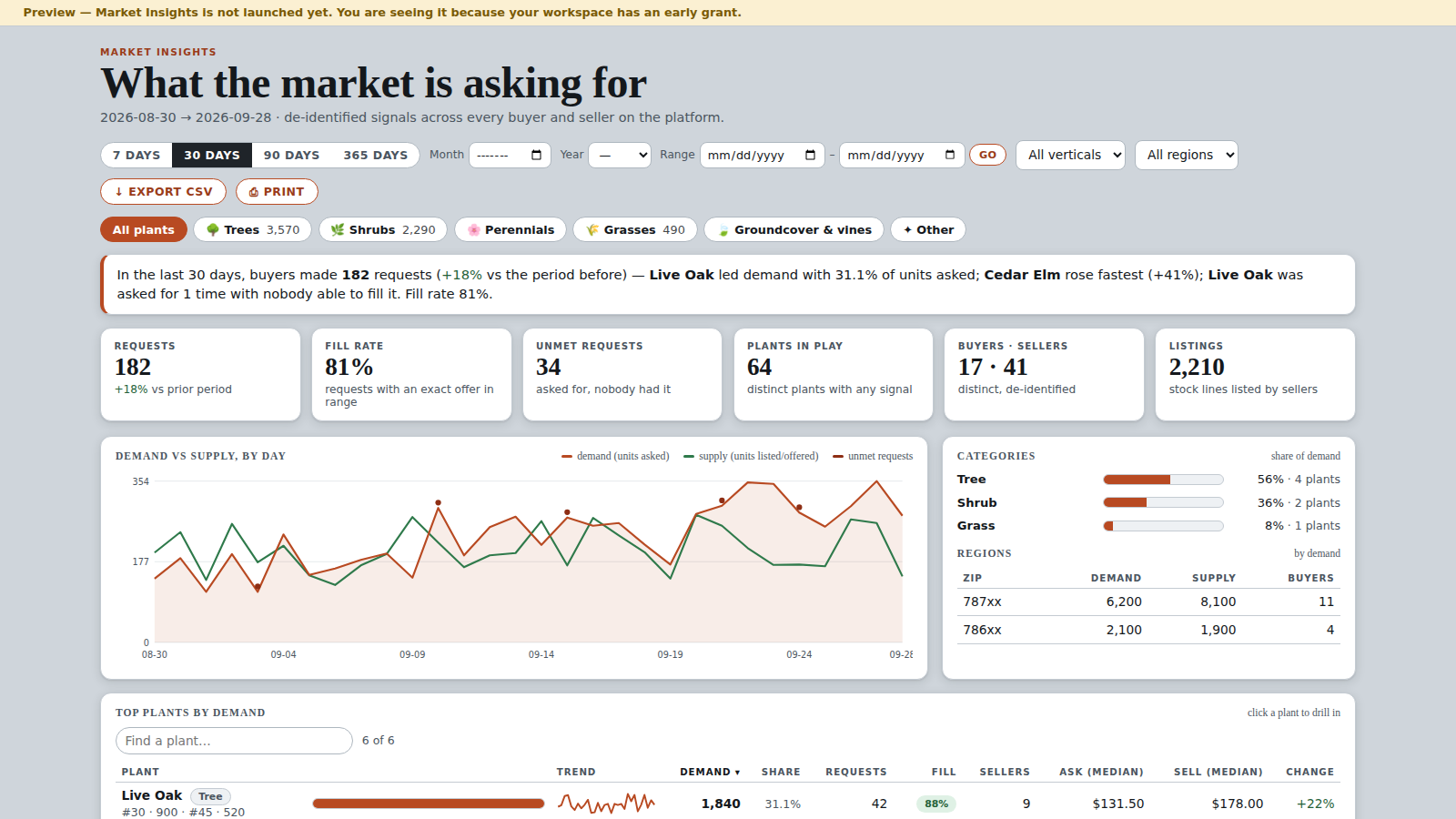Click the Range start date text
This screenshot has width=1456, height=819.
pos(746,156)
